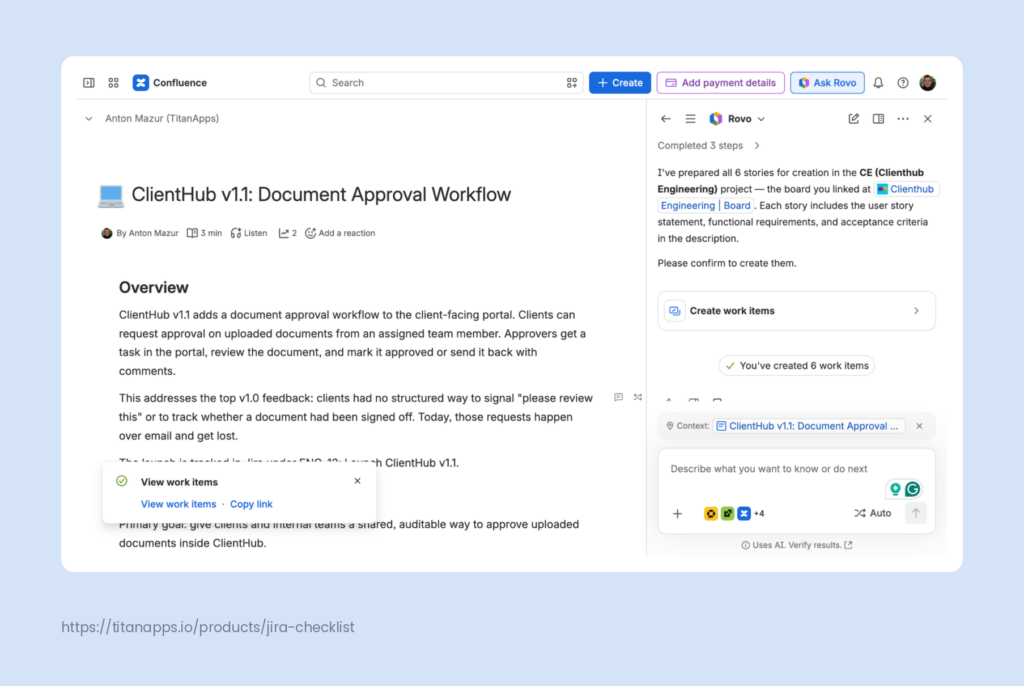This screenshot has width=1024, height=686.
Task: Click the inline comment icon beside paragraph
Action: (618, 397)
